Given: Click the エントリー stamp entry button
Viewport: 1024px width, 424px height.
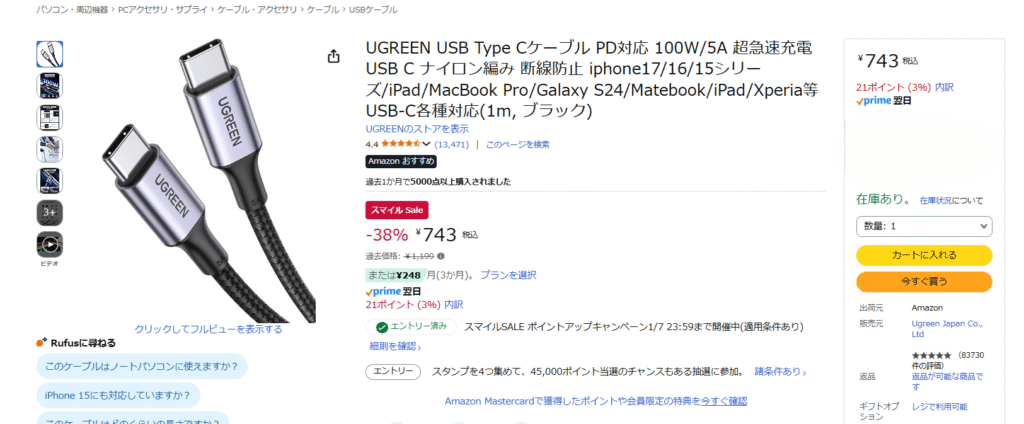Looking at the screenshot, I should coord(393,371).
